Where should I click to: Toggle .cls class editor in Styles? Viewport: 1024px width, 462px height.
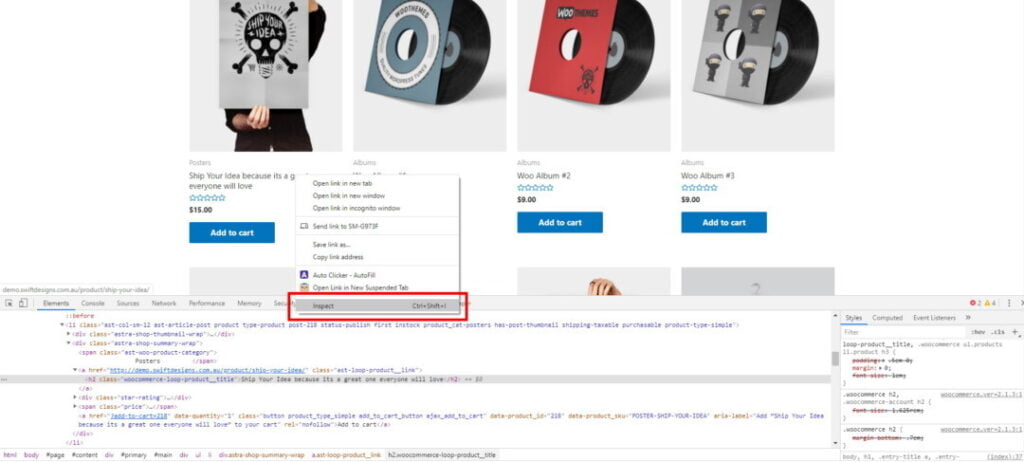coord(997,331)
